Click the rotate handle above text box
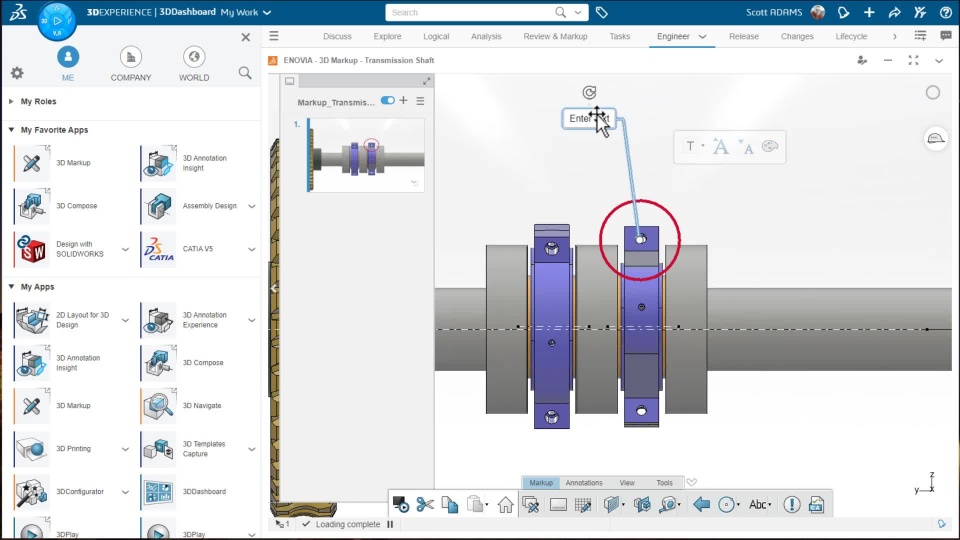The height and width of the screenshot is (540, 960). click(x=589, y=92)
